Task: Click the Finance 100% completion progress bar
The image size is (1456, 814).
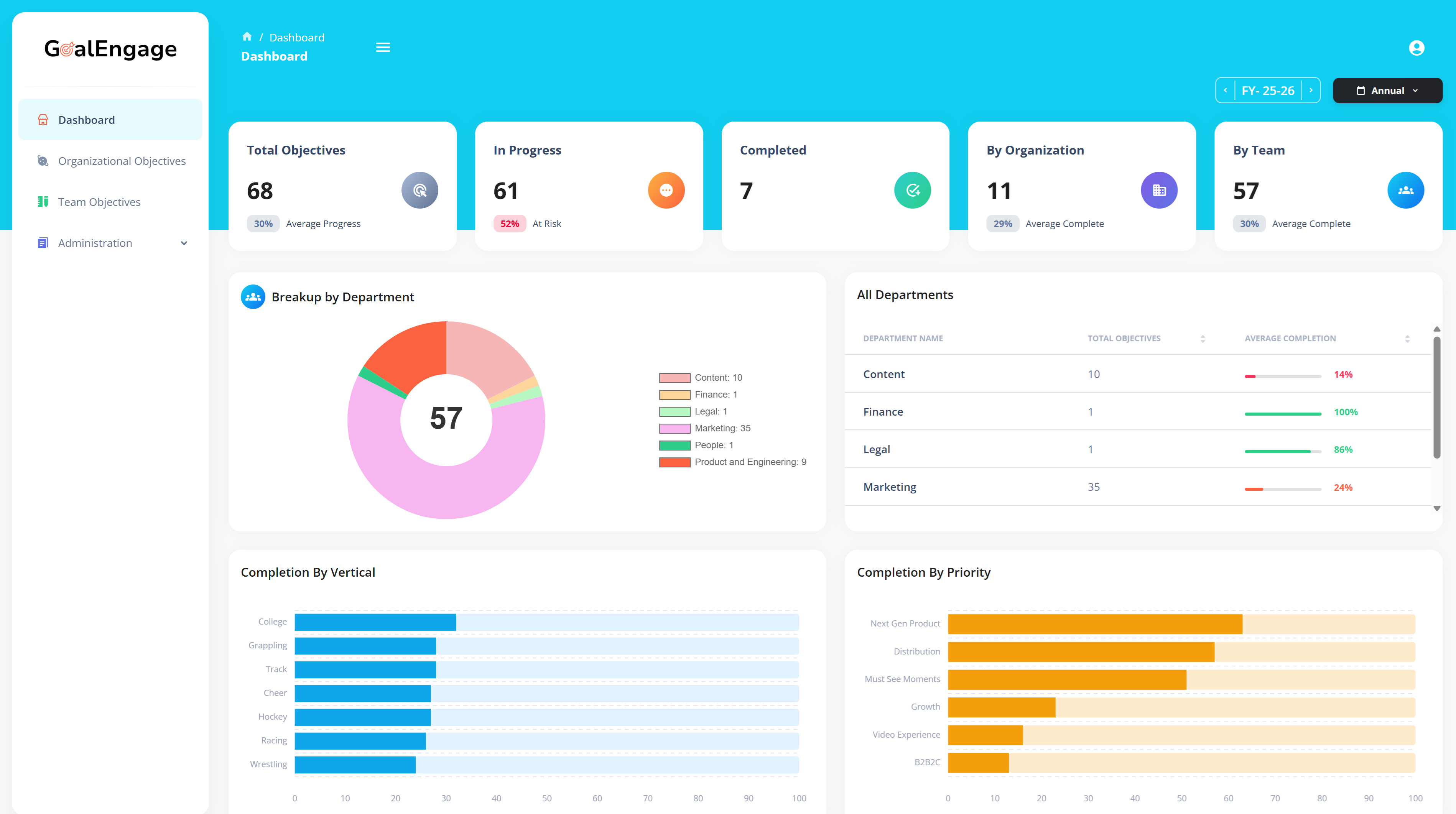Action: click(x=1282, y=414)
